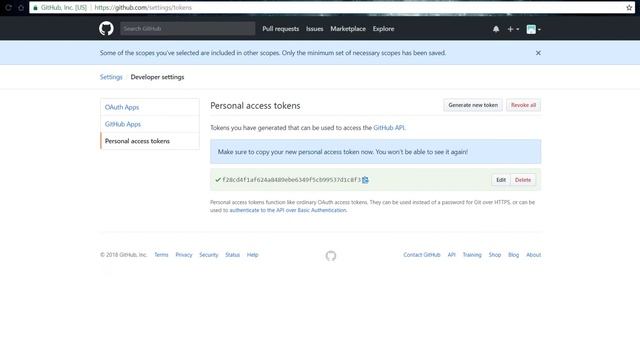The height and width of the screenshot is (360, 640).
Task: Open the plus create-new dropdown
Action: pos(513,29)
